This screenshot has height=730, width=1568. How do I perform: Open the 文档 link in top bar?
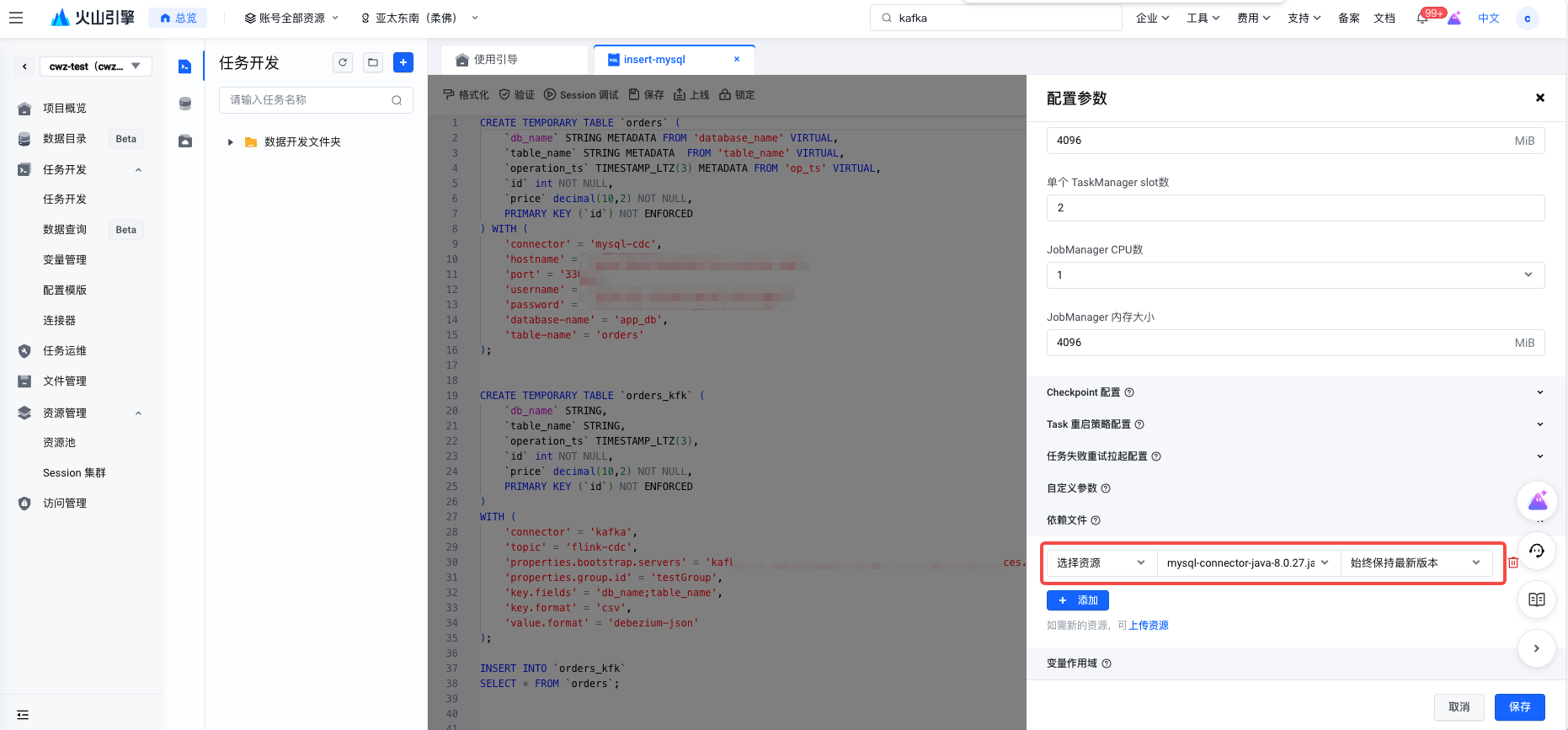tap(1384, 18)
